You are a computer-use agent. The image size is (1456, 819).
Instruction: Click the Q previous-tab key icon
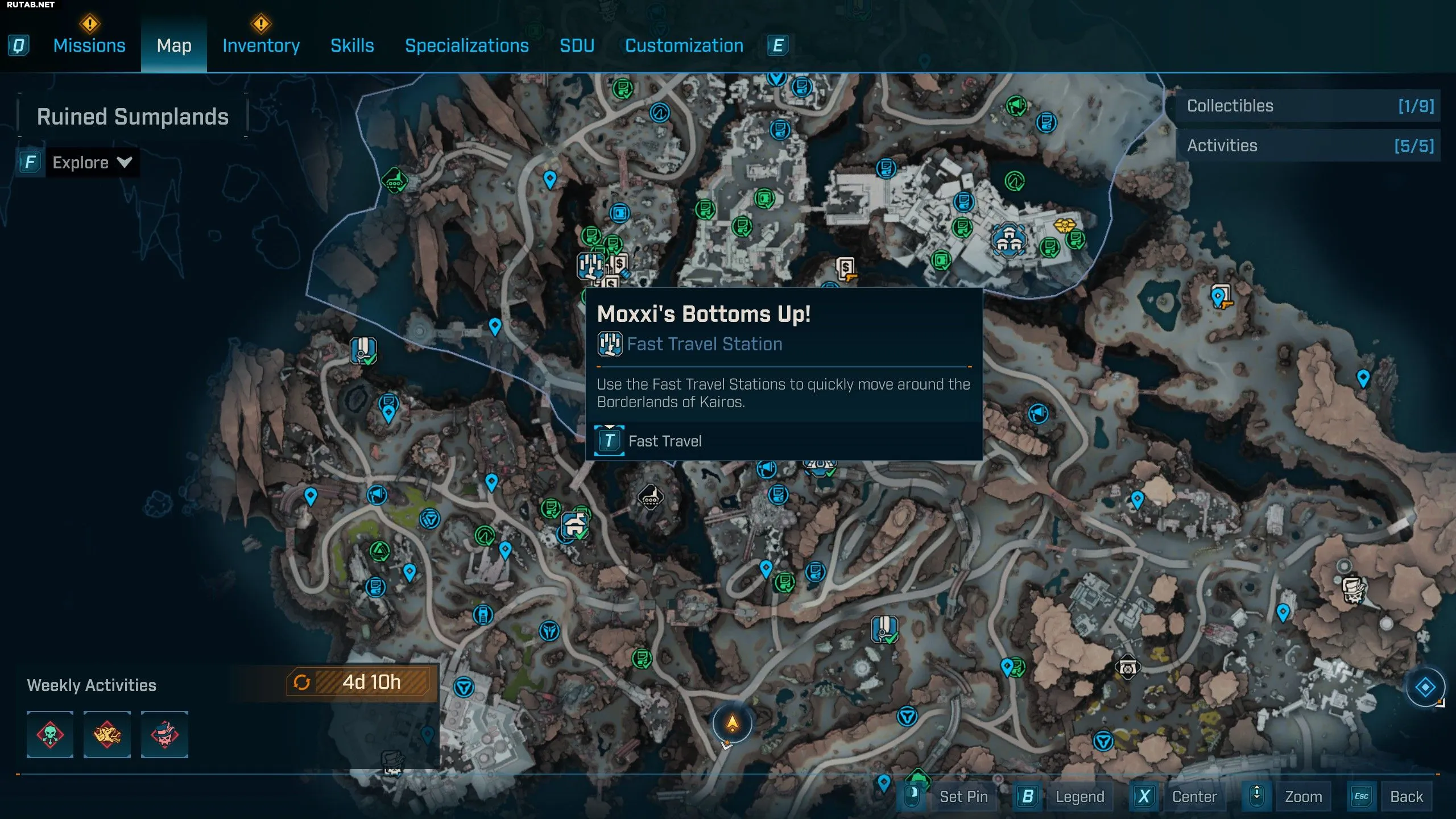click(x=19, y=45)
